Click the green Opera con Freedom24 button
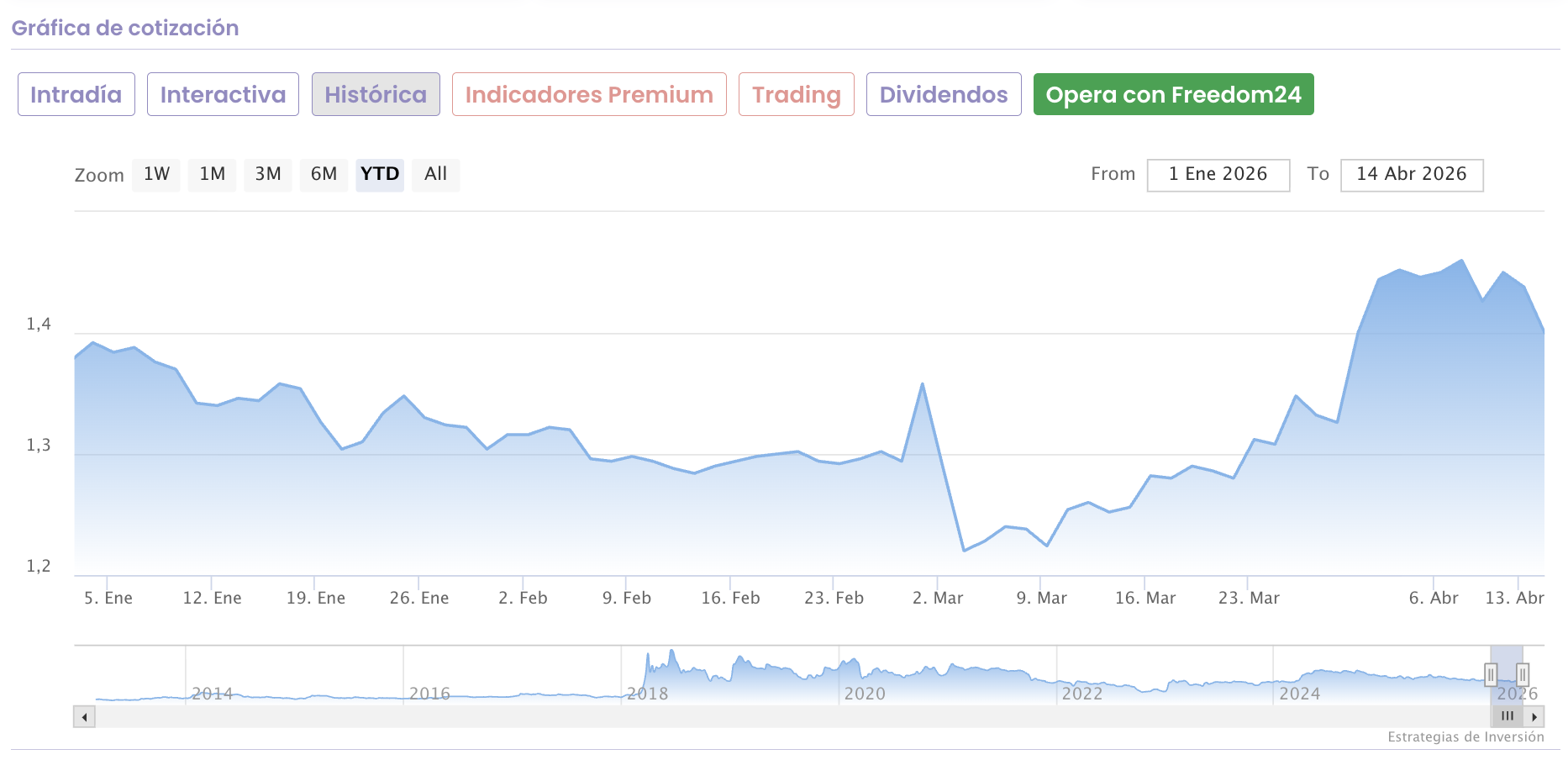The image size is (1568, 760). 1173,94
